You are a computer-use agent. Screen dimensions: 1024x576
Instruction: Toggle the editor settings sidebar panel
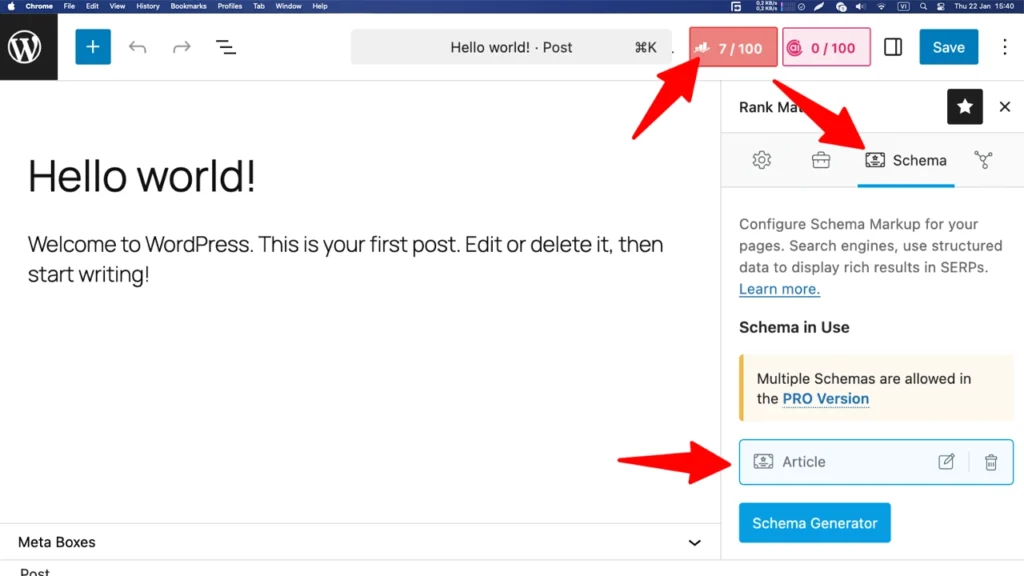tap(893, 47)
